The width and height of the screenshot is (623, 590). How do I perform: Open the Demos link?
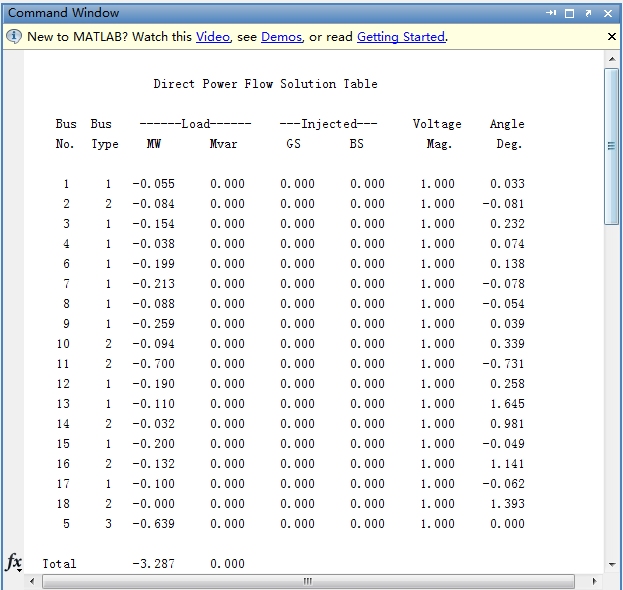point(281,37)
